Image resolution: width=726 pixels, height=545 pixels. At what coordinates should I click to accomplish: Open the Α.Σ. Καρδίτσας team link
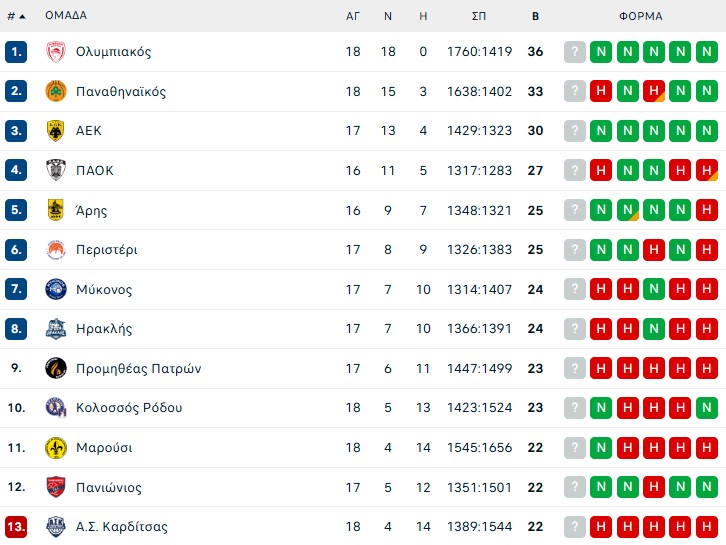click(122, 527)
